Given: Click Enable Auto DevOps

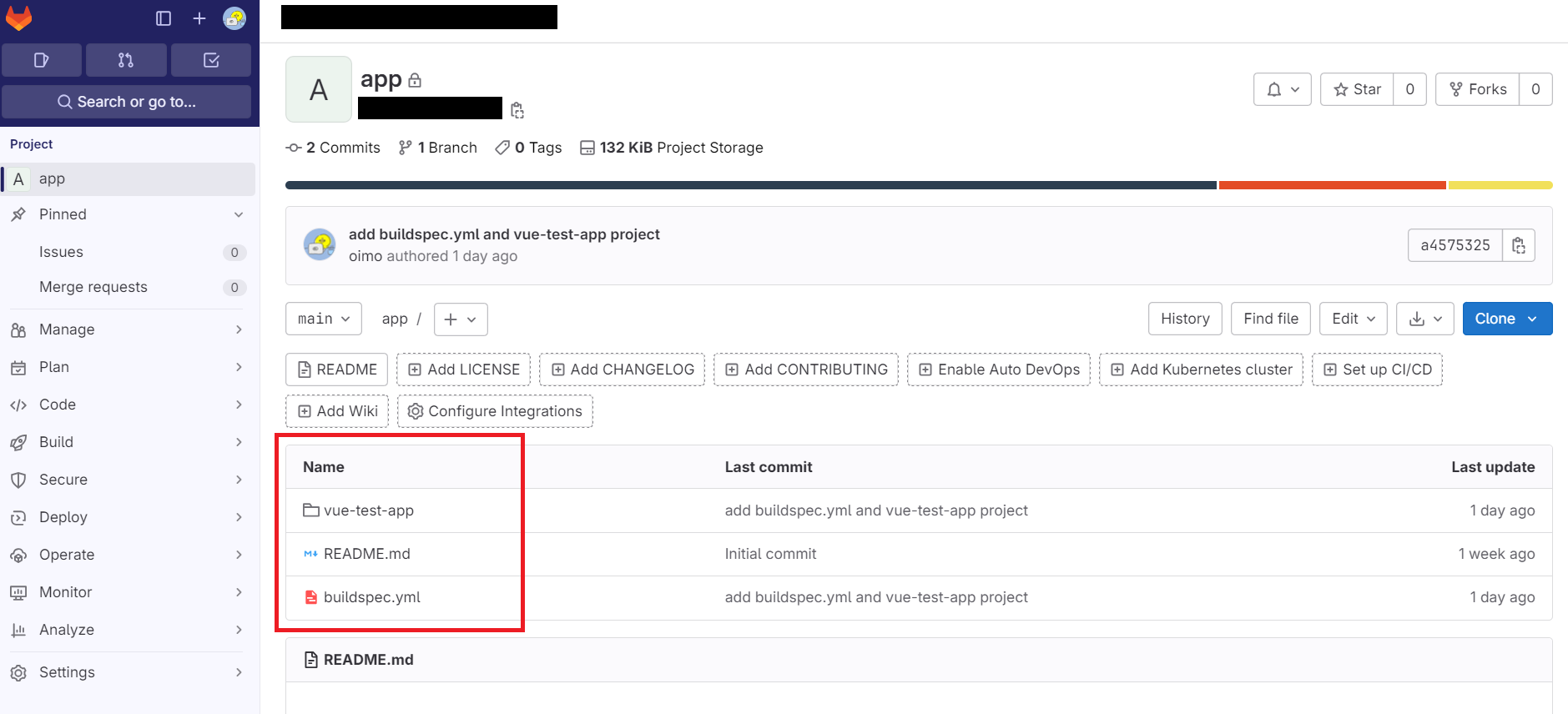Looking at the screenshot, I should [999, 370].
